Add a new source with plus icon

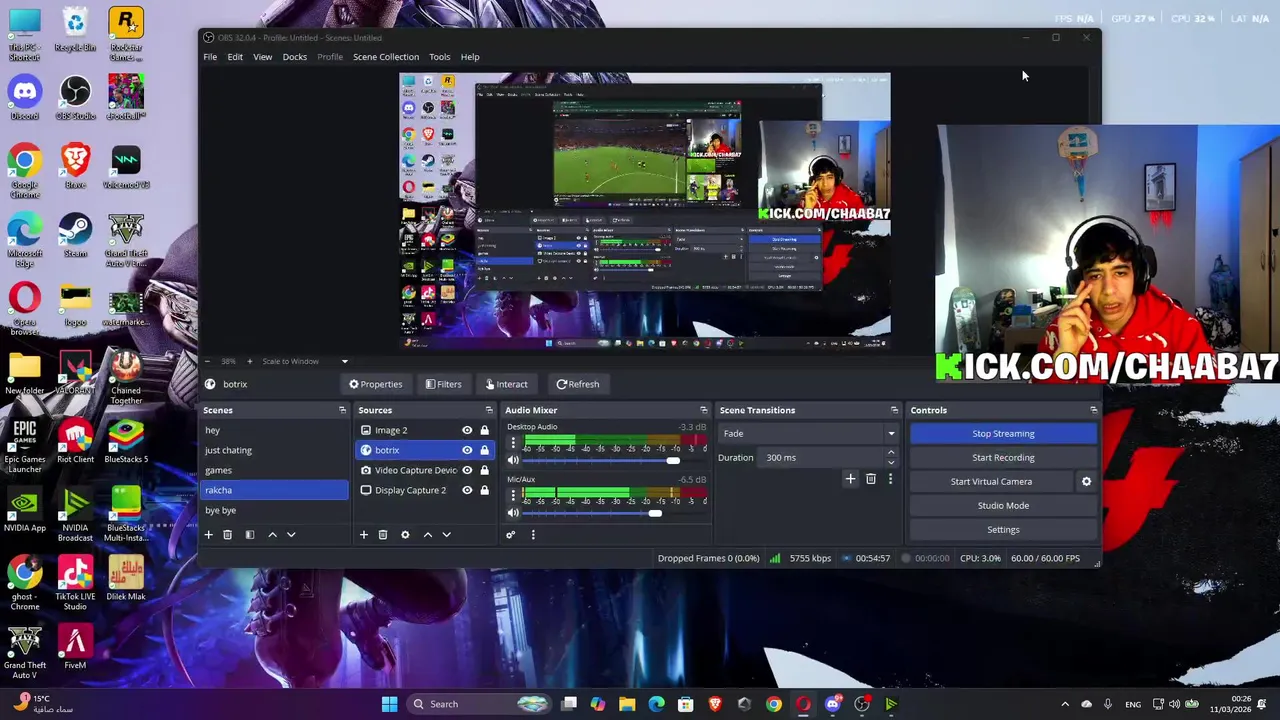[364, 535]
